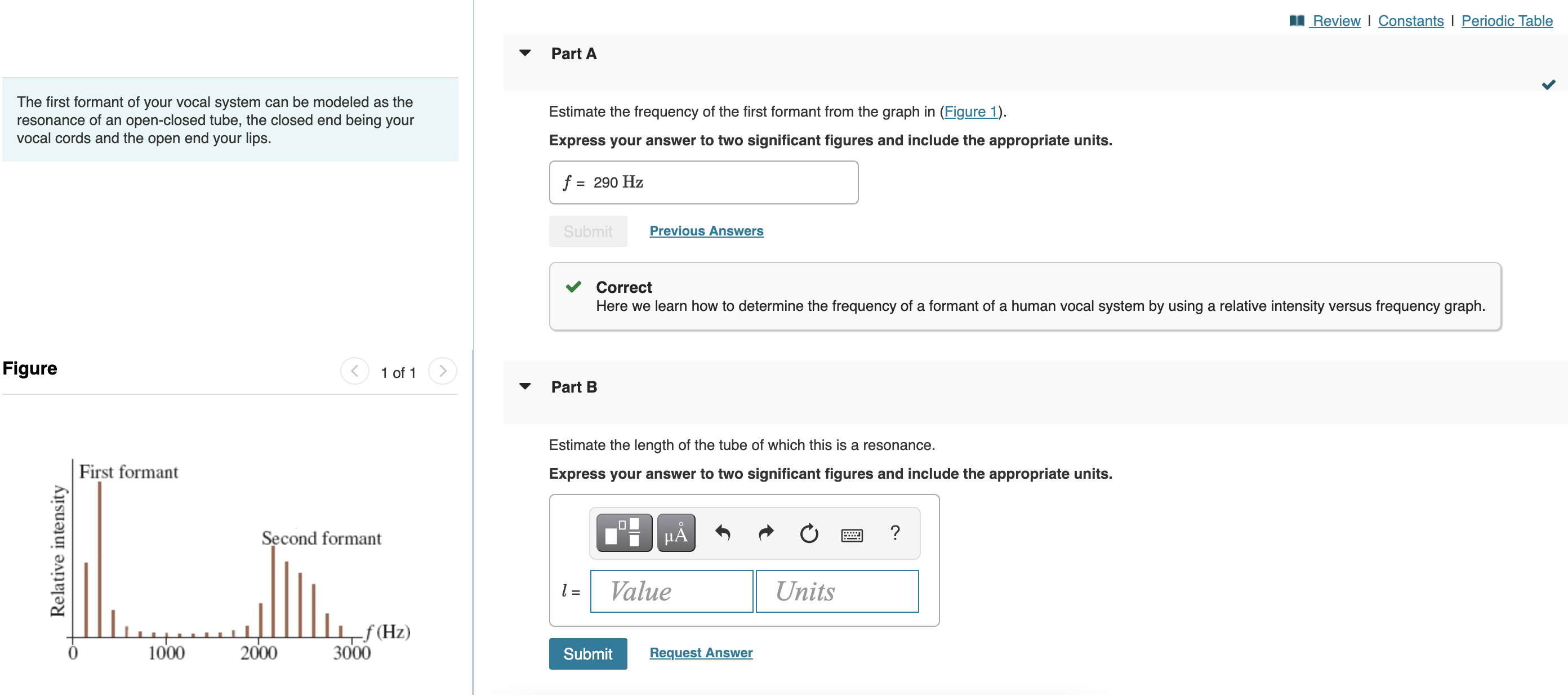Click the Previous Answers hyperlink
The height and width of the screenshot is (695, 1568).
tap(705, 230)
